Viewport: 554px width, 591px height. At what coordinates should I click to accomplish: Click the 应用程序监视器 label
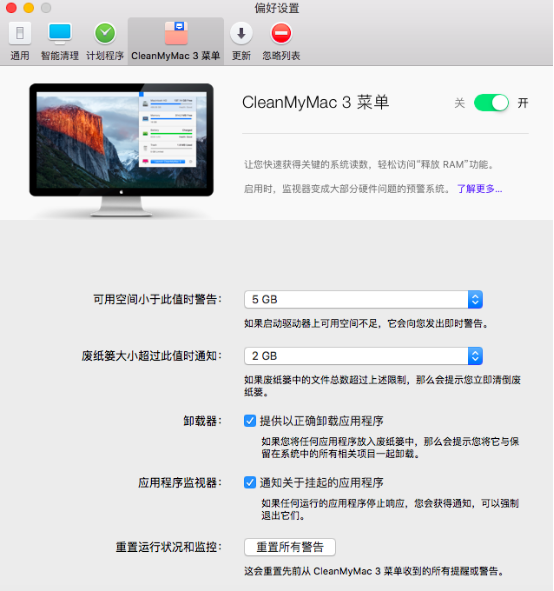pyautogui.click(x=180, y=483)
